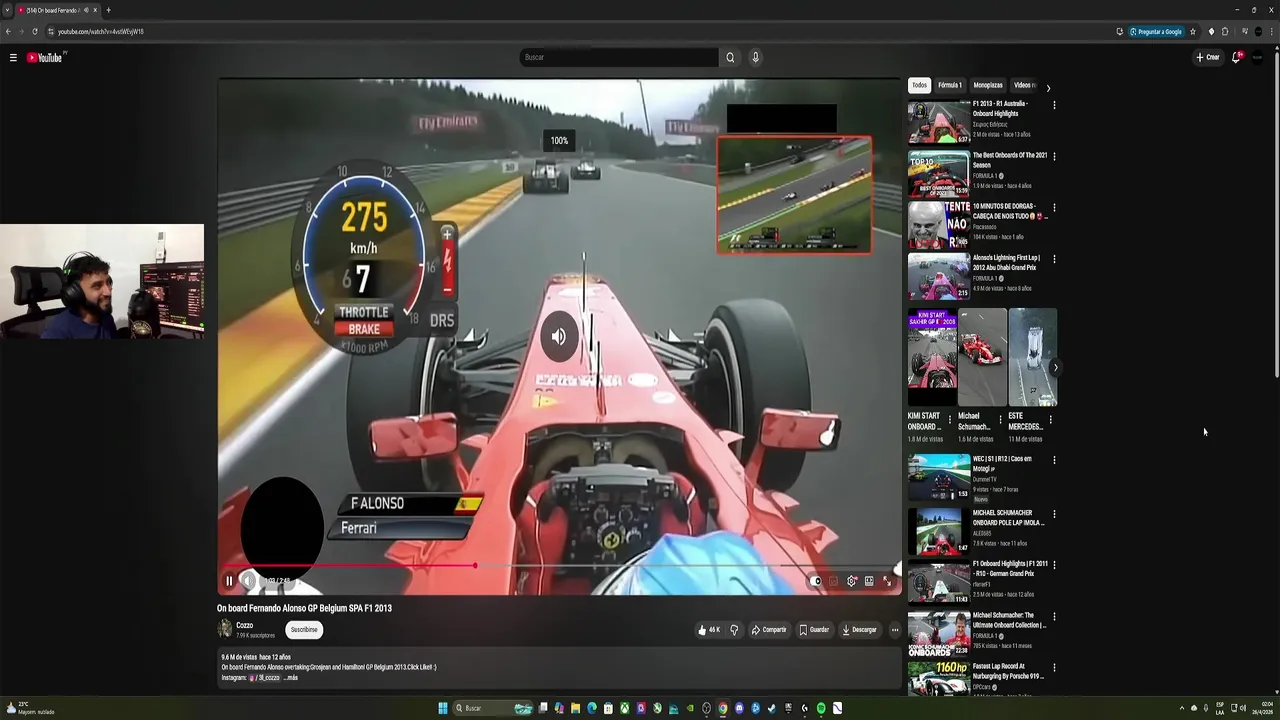This screenshot has width=1280, height=720.
Task: Open browser extensions puzzle icon
Action: [1225, 31]
